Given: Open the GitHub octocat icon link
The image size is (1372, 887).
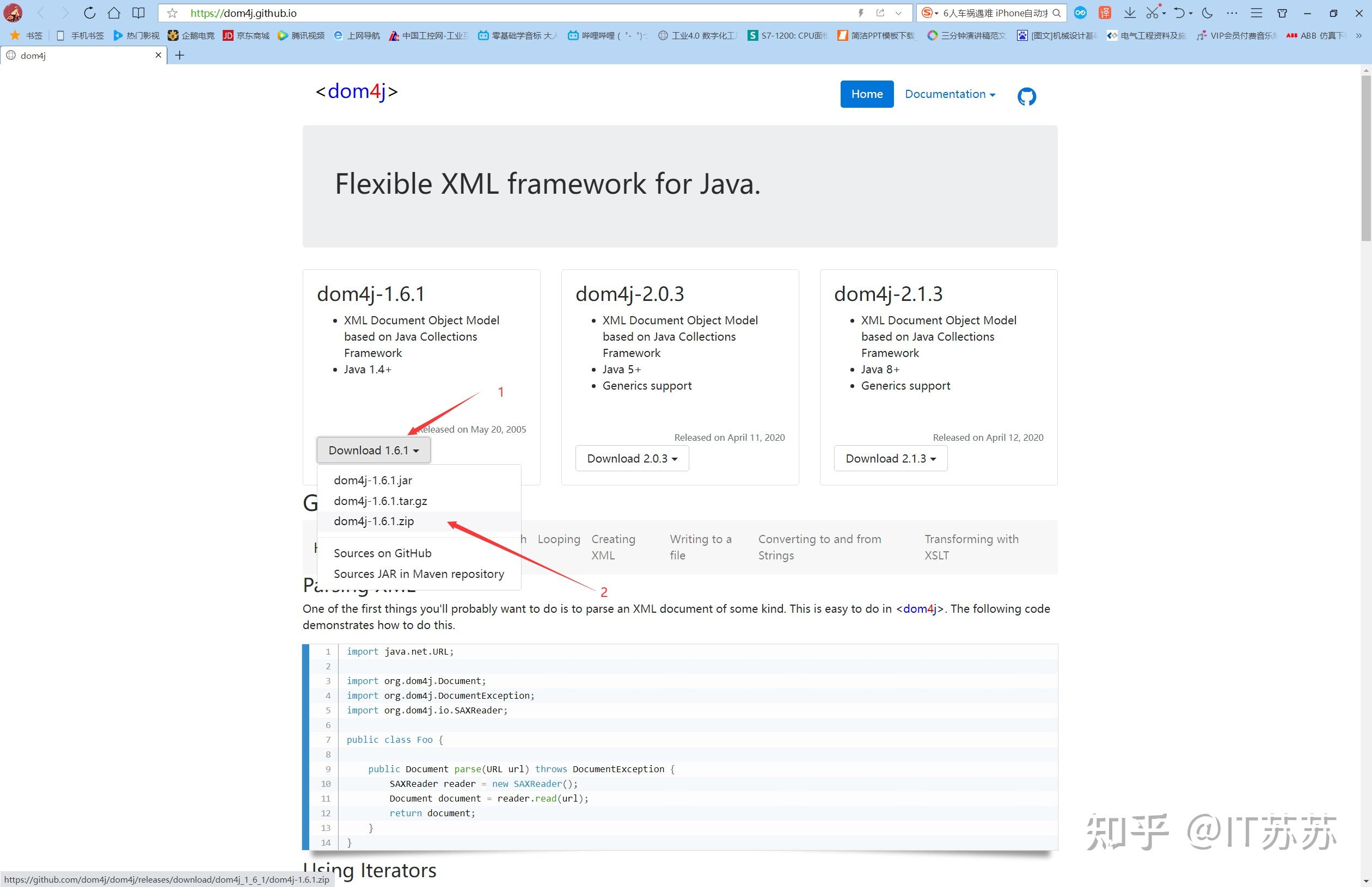Looking at the screenshot, I should click(1026, 96).
